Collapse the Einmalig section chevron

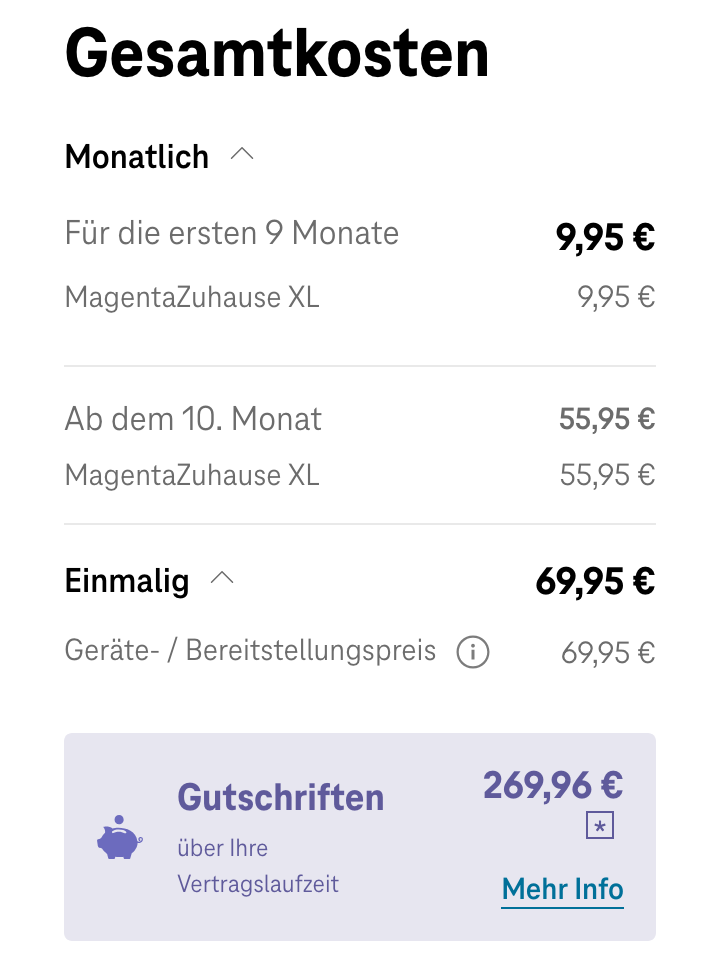click(x=222, y=579)
